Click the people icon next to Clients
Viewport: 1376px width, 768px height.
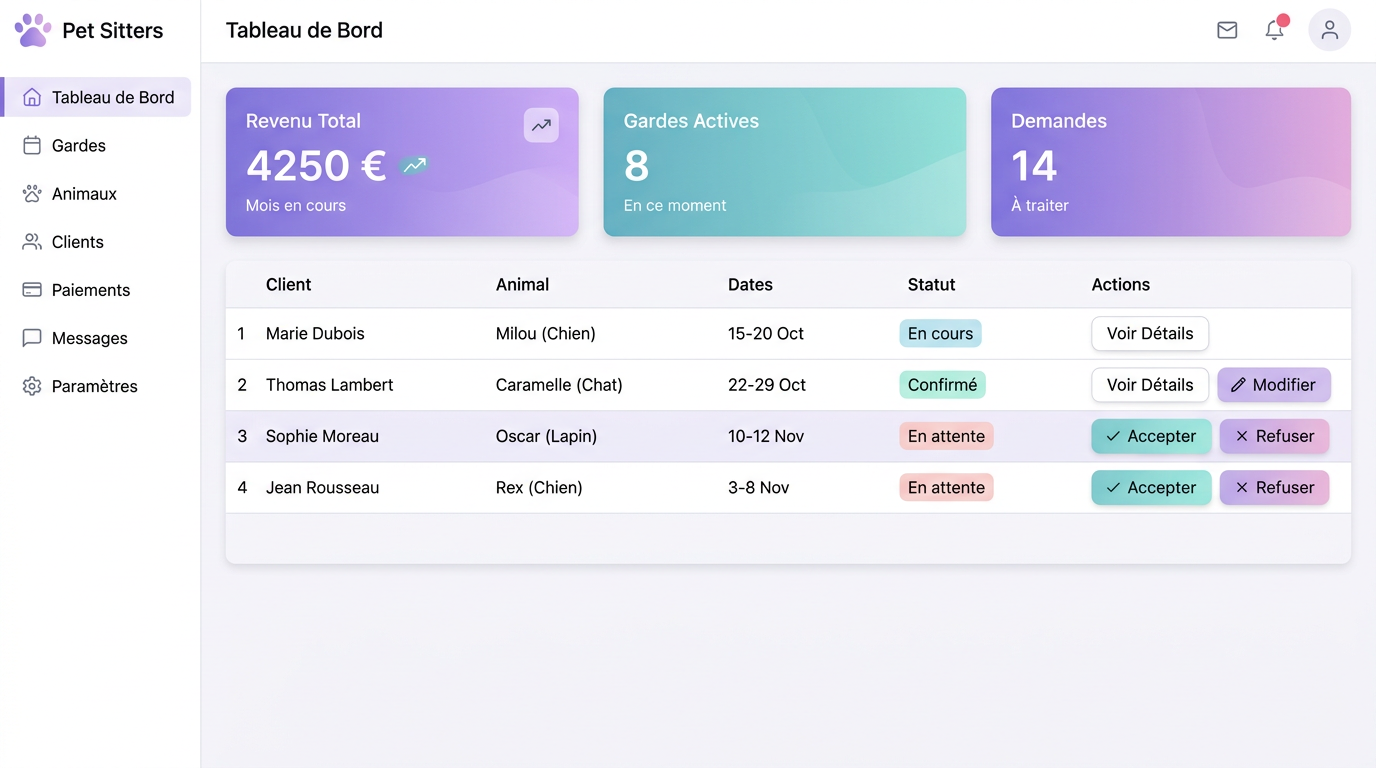(x=32, y=241)
